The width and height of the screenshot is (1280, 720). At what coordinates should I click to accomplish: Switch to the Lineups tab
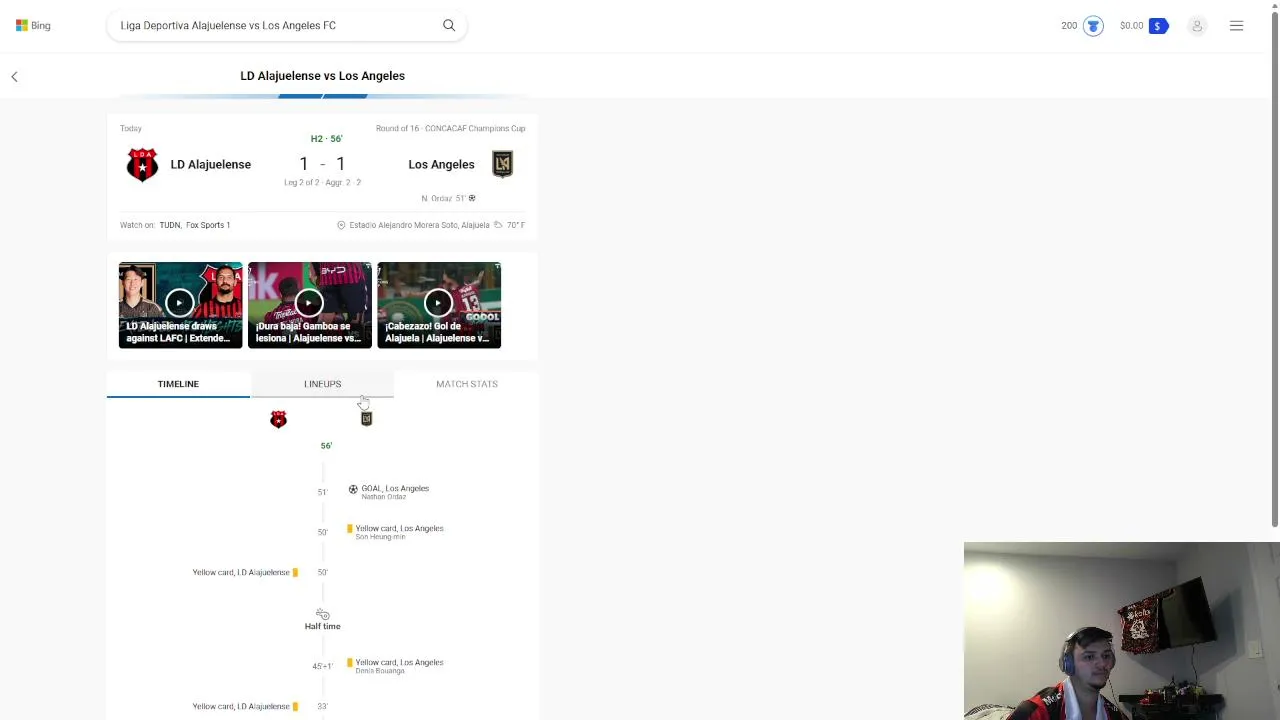pos(322,384)
